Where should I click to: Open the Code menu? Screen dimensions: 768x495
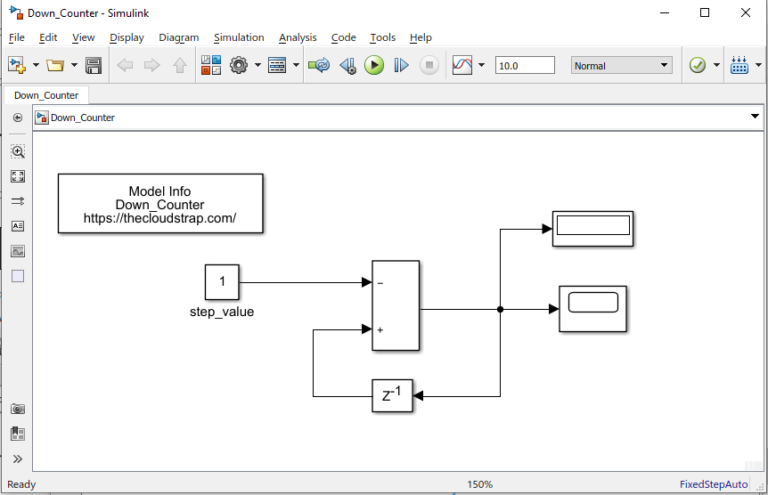click(x=343, y=37)
